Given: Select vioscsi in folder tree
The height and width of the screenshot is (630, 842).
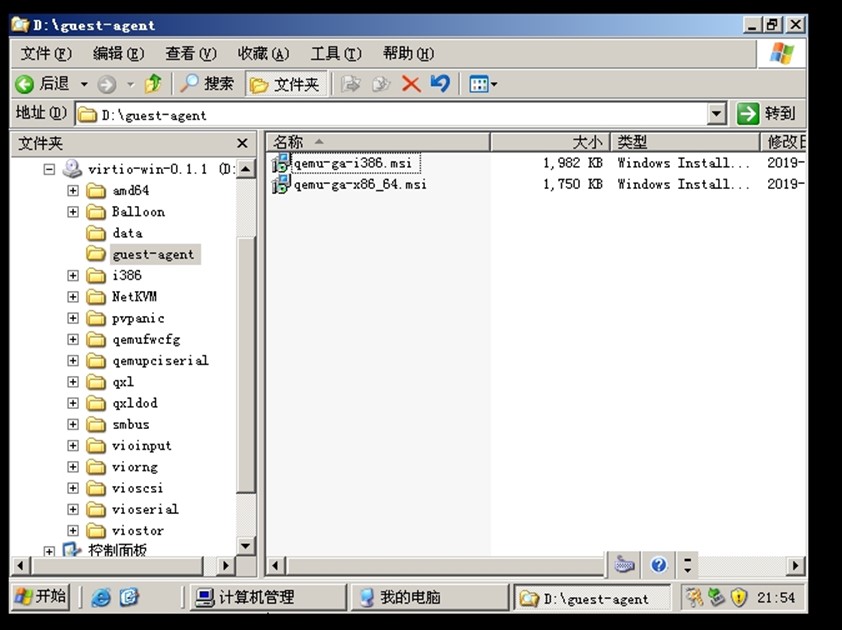Looking at the screenshot, I should tap(137, 488).
